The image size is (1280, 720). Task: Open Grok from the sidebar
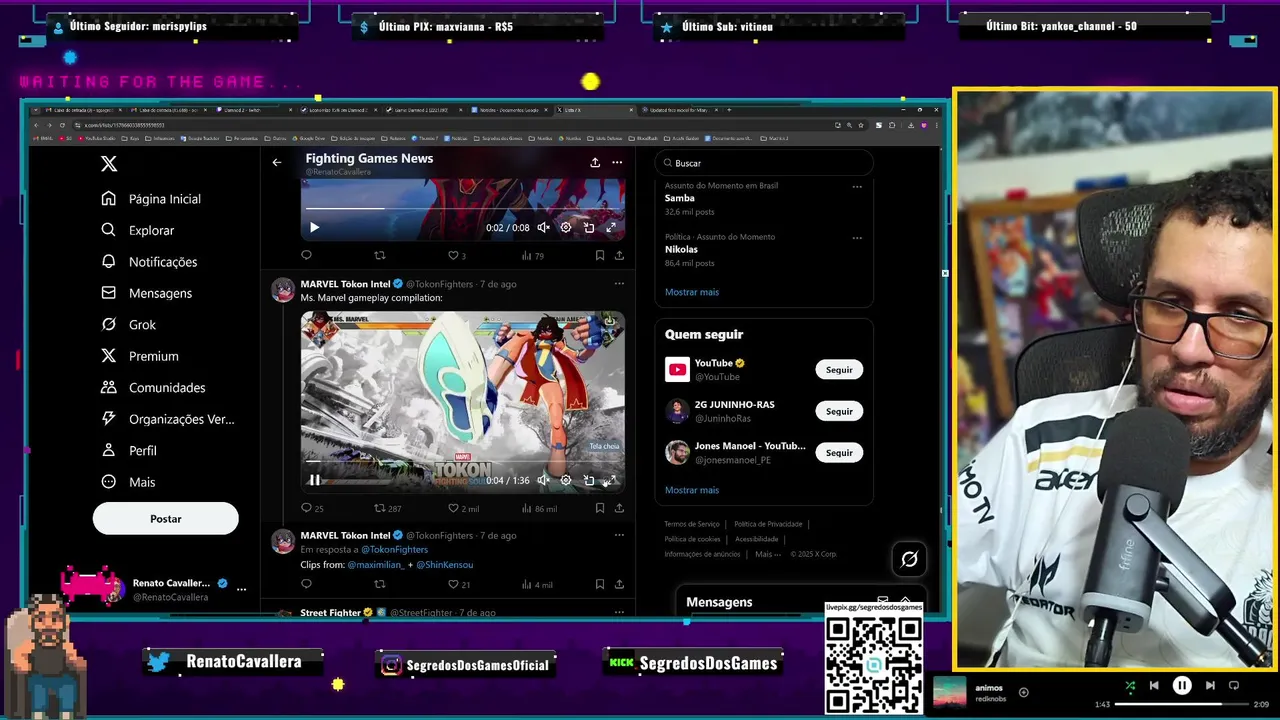pyautogui.click(x=128, y=325)
